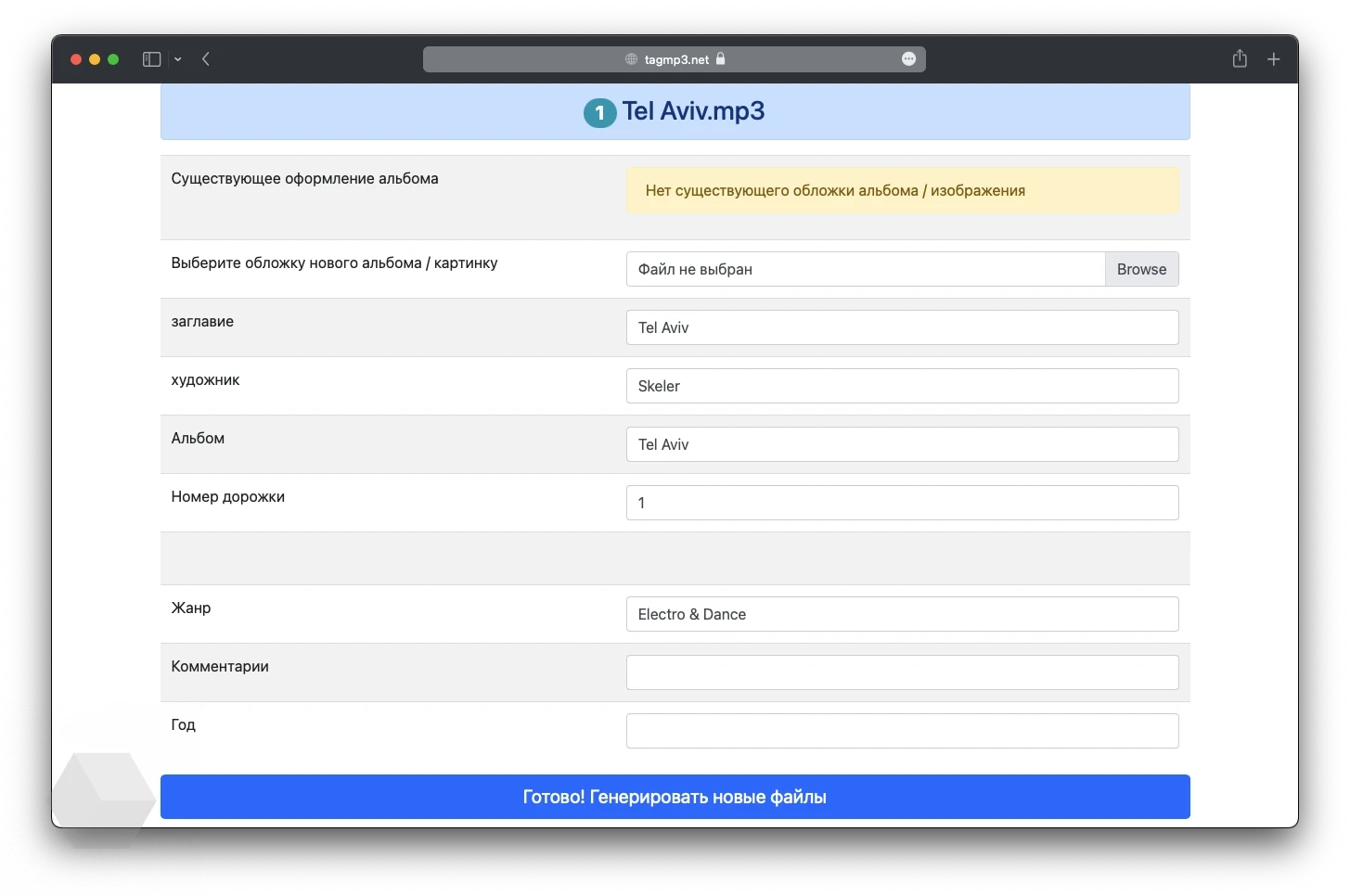Edit the Альбом field with Tel Aviv
The height and width of the screenshot is (896, 1350).
[902, 444]
